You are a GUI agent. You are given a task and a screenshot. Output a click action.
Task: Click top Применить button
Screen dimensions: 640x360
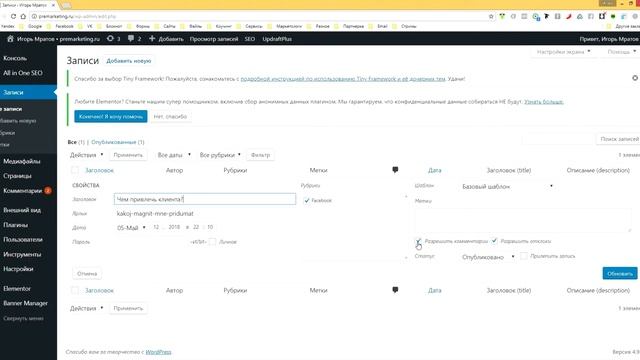pyautogui.click(x=128, y=155)
